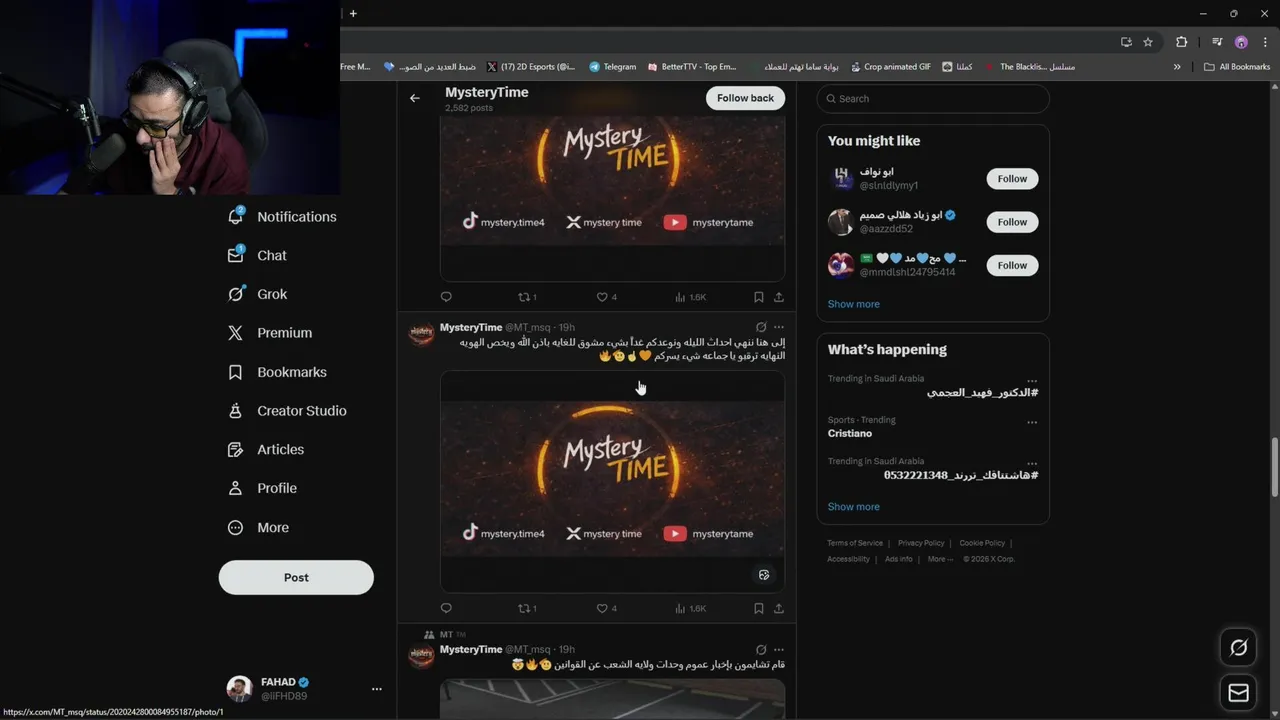
Task: Open the Privacy Policy link
Action: (921, 543)
